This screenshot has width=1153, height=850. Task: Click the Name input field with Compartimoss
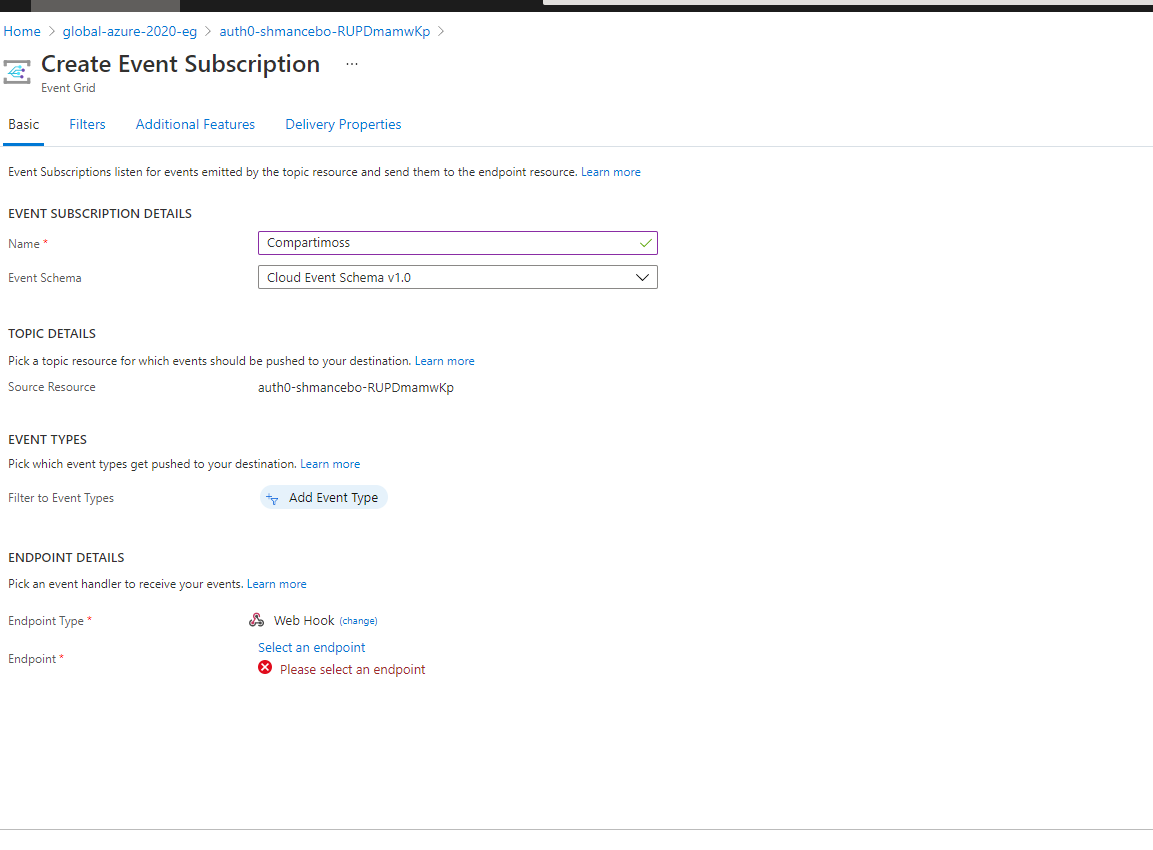457,243
